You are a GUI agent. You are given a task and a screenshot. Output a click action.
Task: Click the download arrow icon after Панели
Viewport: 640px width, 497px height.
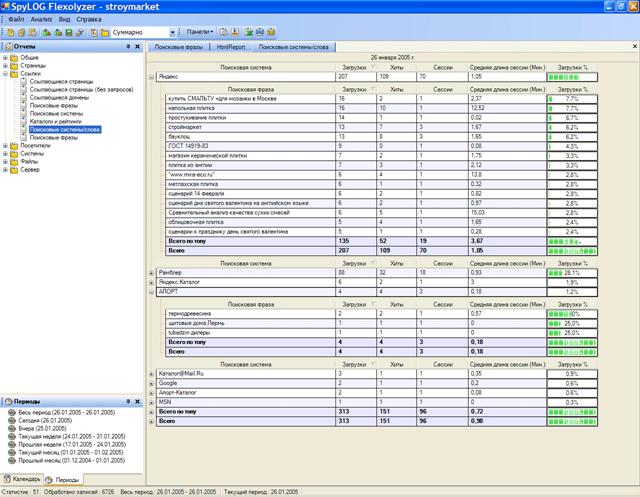(235, 32)
